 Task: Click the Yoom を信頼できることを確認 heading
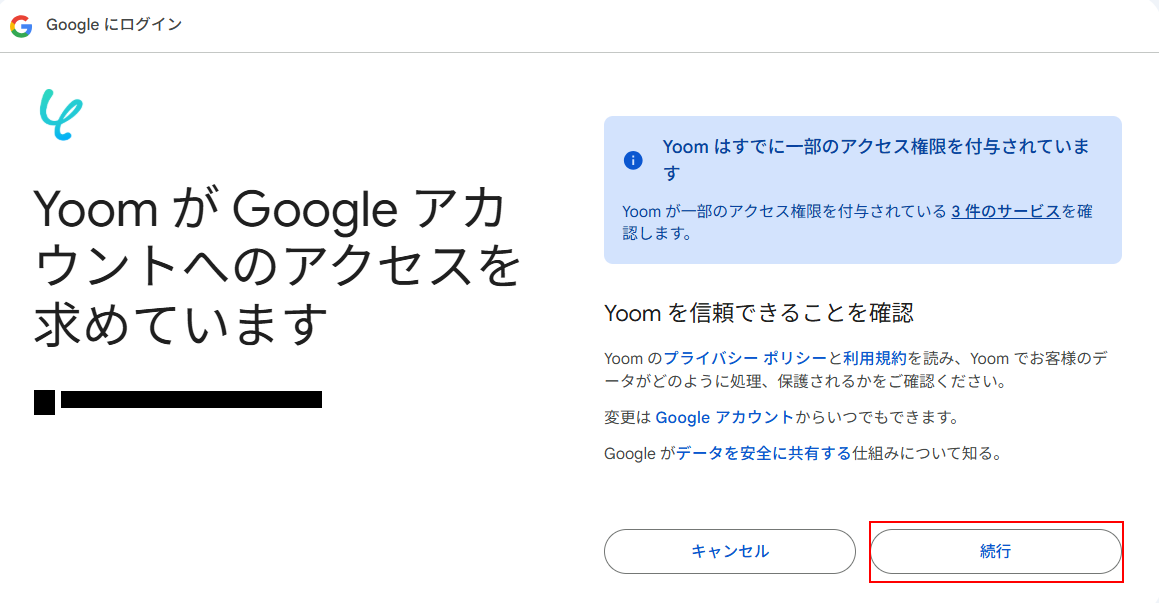[759, 313]
